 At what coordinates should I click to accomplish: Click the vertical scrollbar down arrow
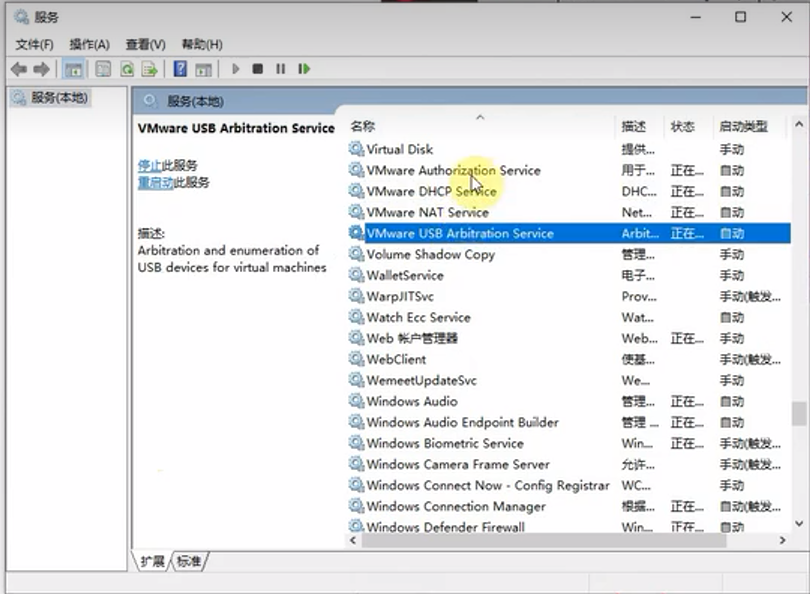coord(799,524)
